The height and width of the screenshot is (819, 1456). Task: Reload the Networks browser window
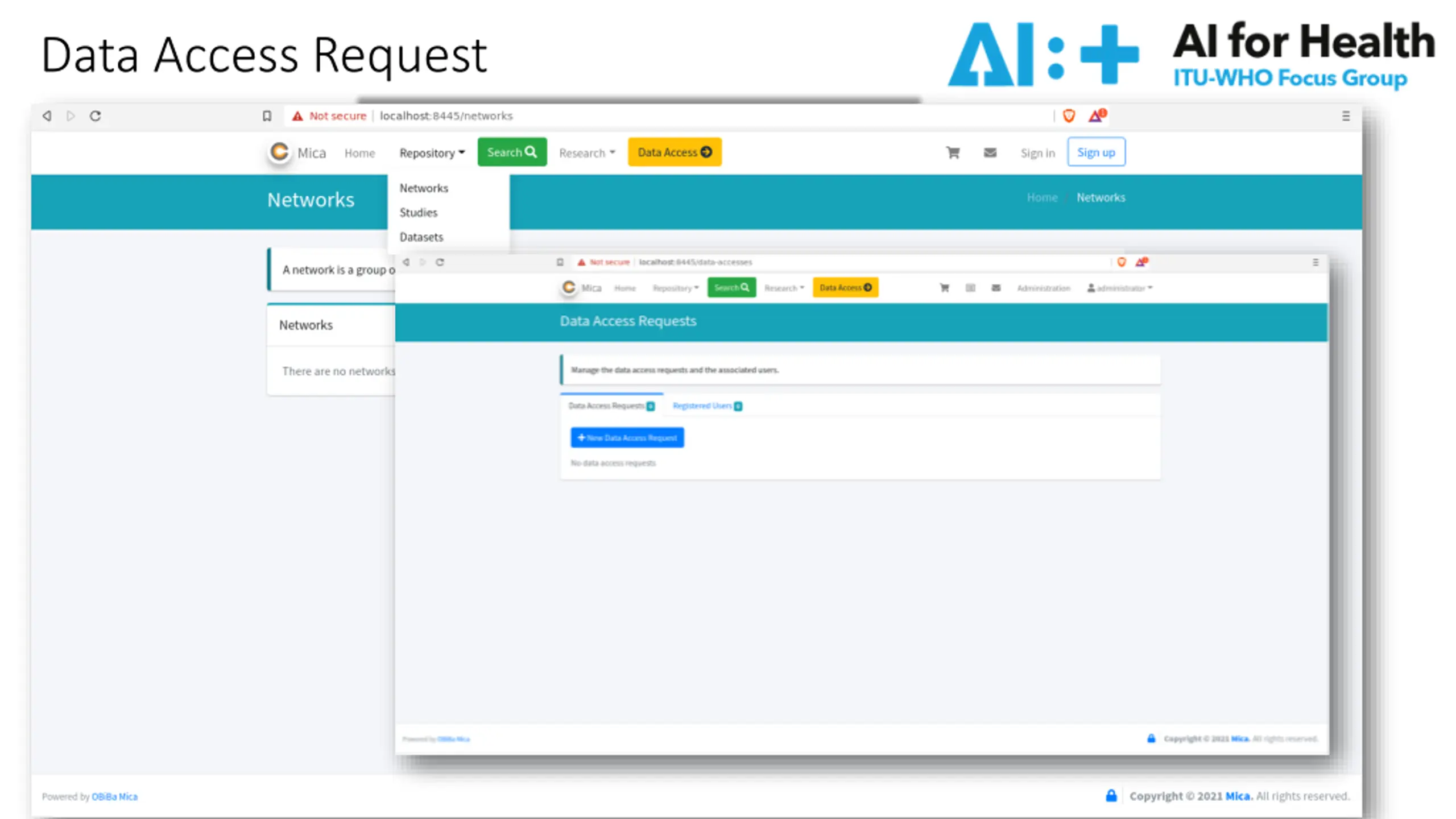point(96,116)
